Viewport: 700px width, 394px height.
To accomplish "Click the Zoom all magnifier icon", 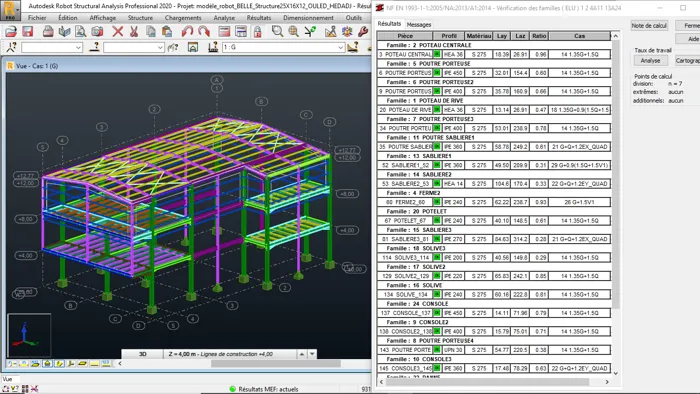I will coord(293,31).
